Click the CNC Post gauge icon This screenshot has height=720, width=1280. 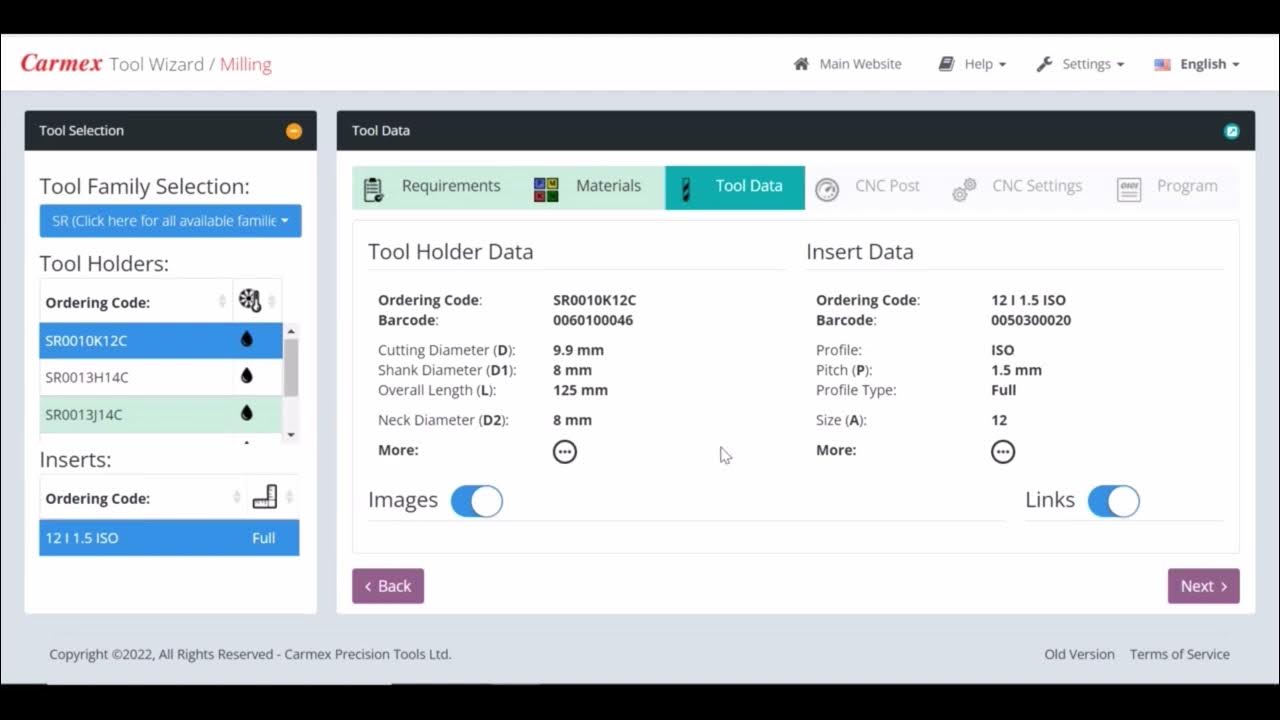click(827, 190)
